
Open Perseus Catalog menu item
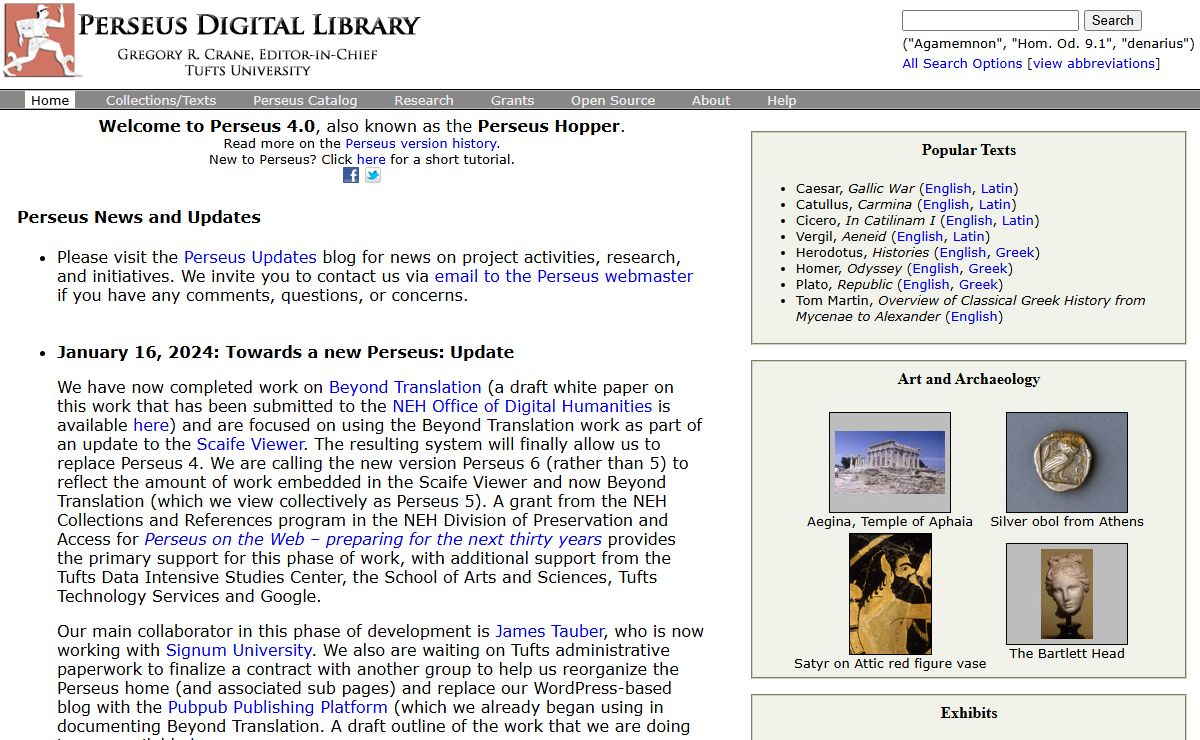click(x=305, y=100)
